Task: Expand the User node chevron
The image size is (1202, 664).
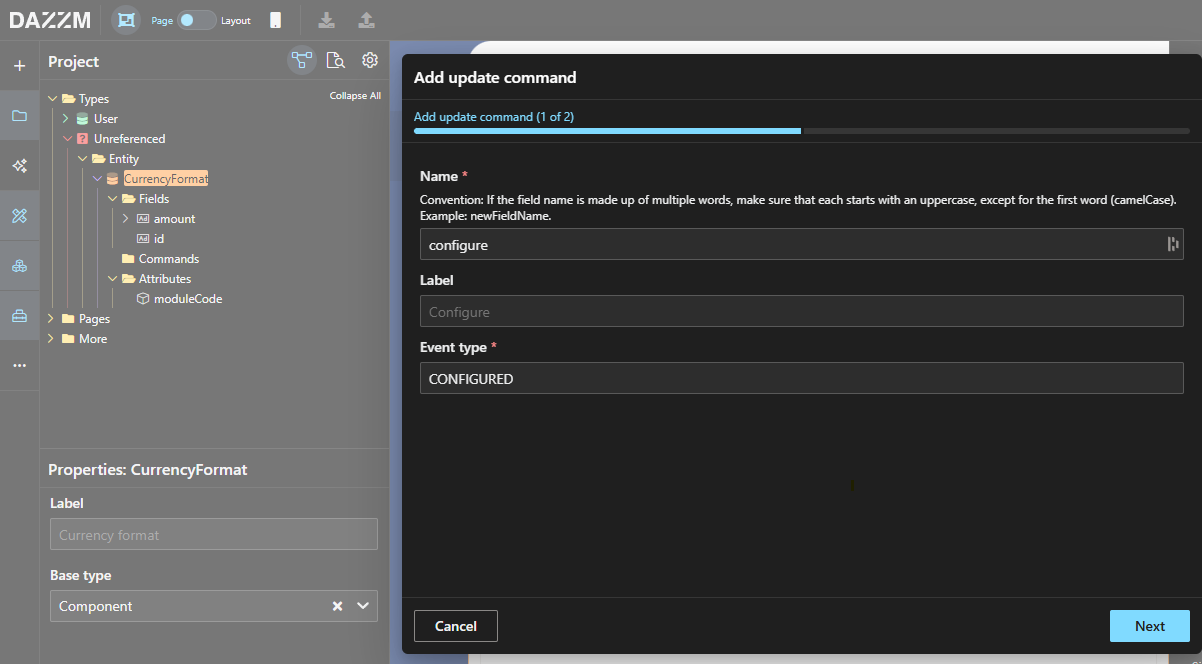Action: [x=66, y=119]
